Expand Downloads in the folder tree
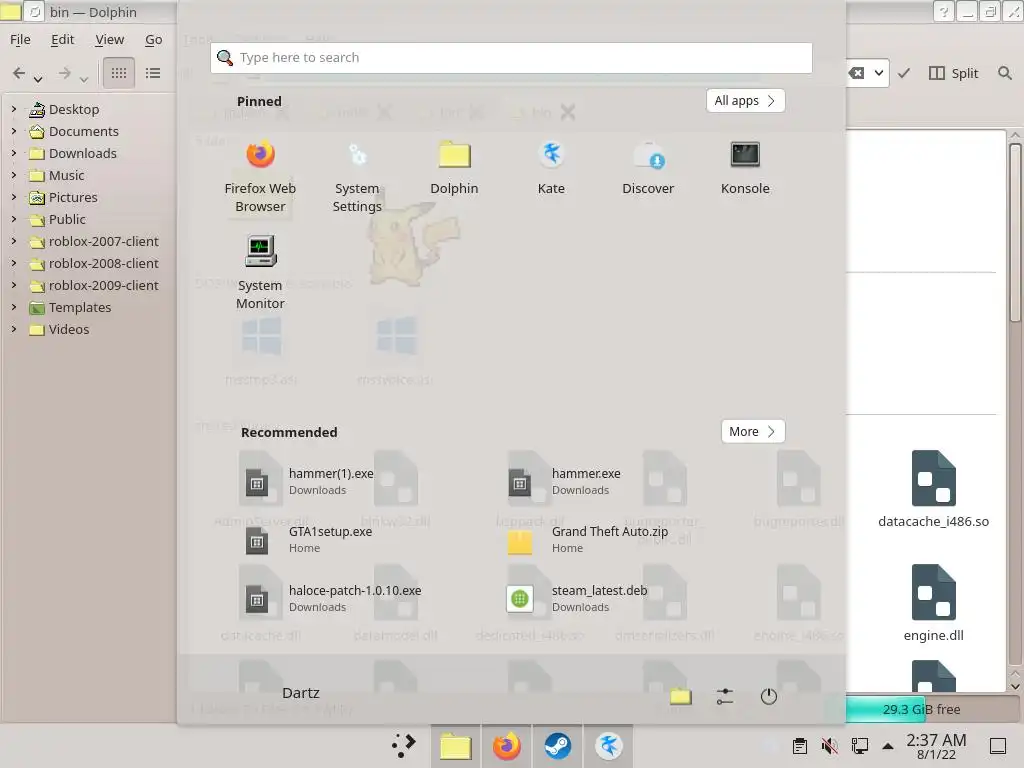Screen dimensions: 1024x768 click(14, 153)
